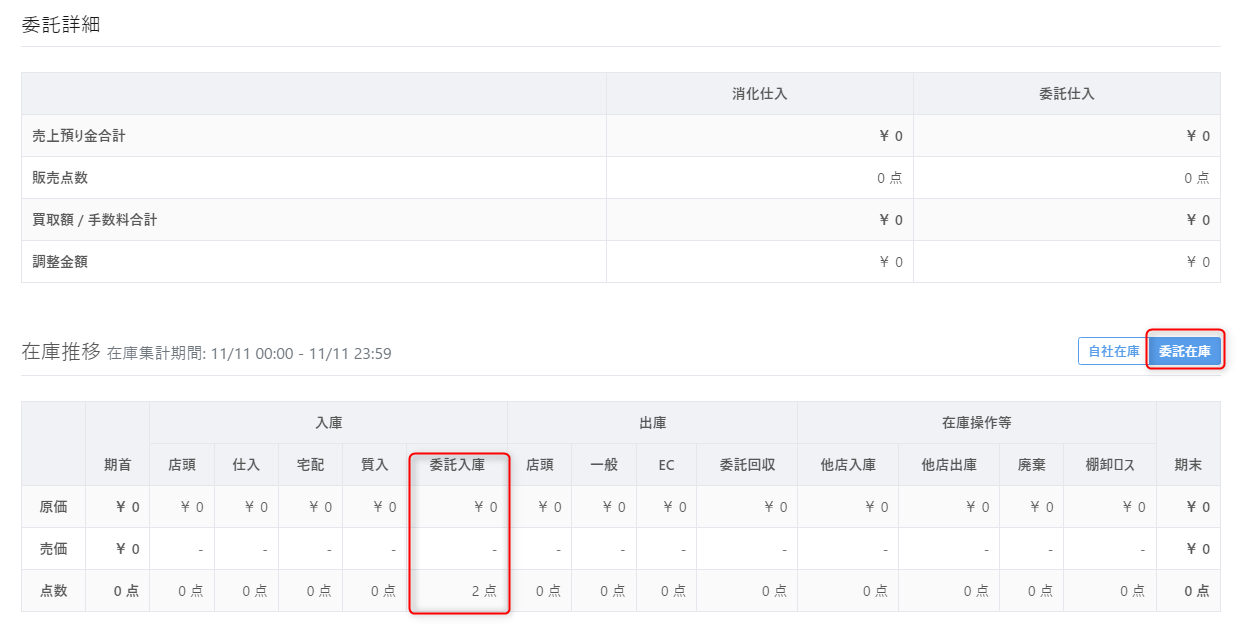1241x635 pixels.
Task: Select the 期首 column header
Action: tap(117, 465)
